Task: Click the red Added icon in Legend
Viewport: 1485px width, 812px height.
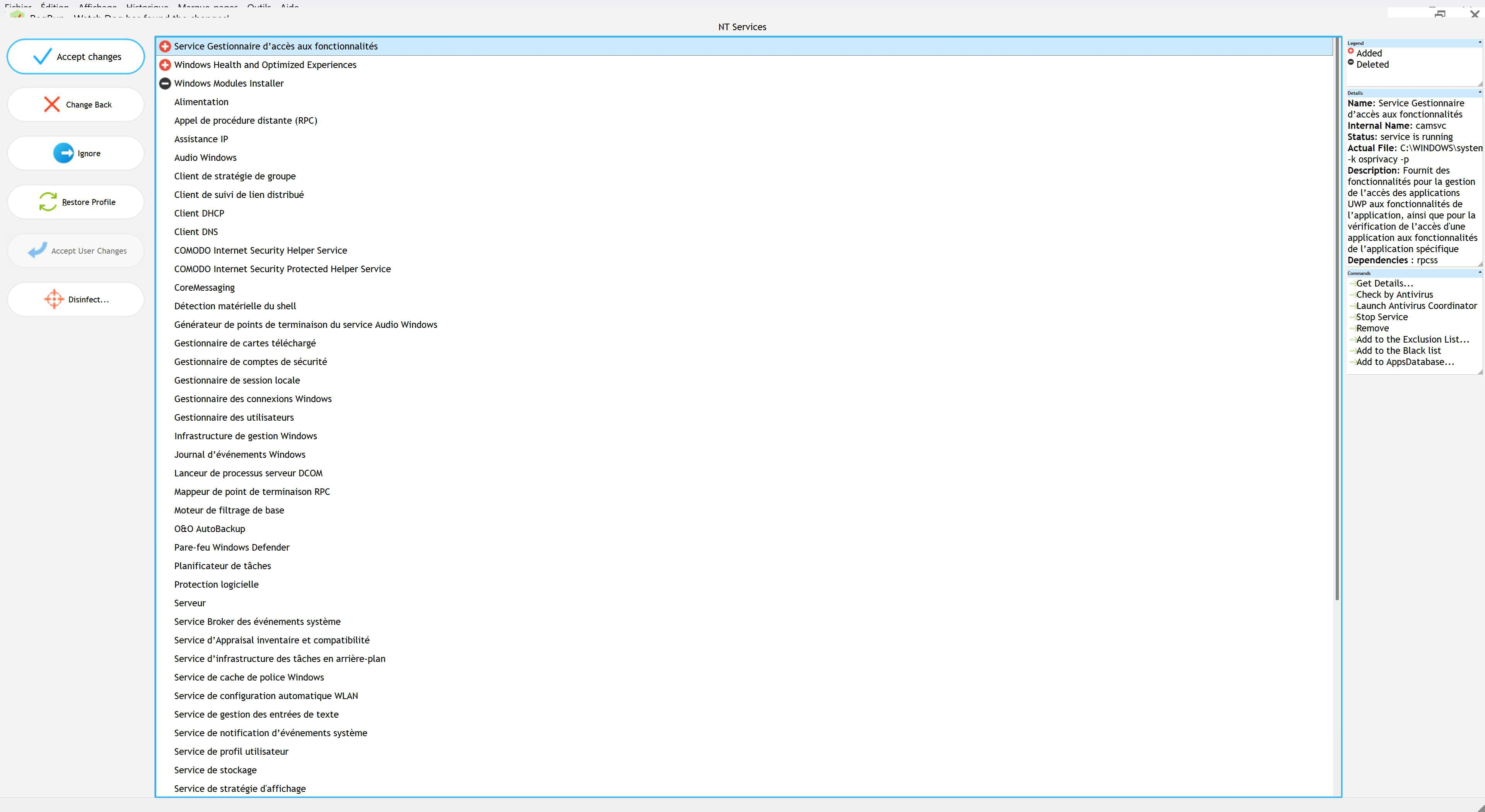Action: 1351,51
